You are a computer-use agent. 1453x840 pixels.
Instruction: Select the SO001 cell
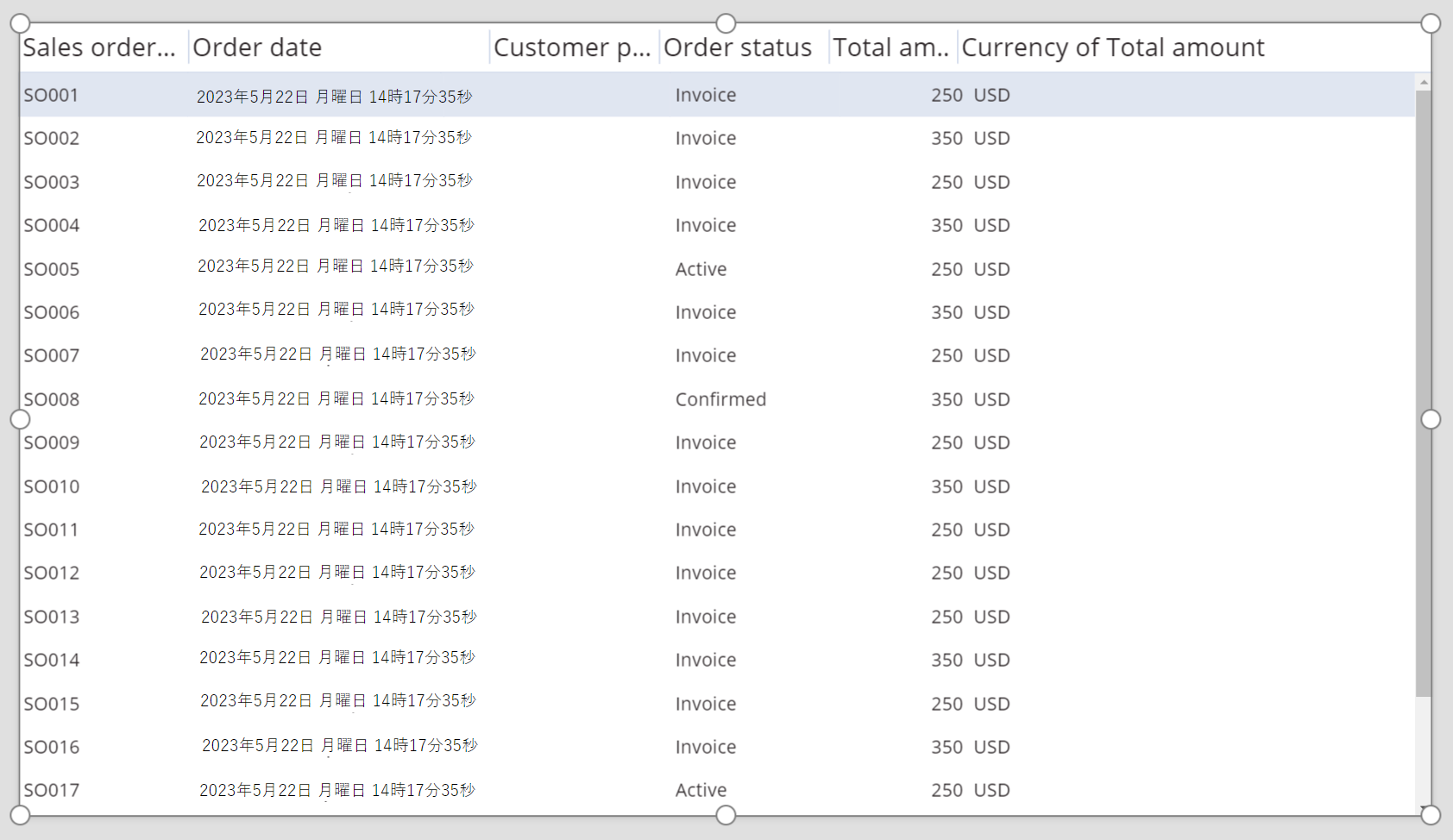[51, 95]
